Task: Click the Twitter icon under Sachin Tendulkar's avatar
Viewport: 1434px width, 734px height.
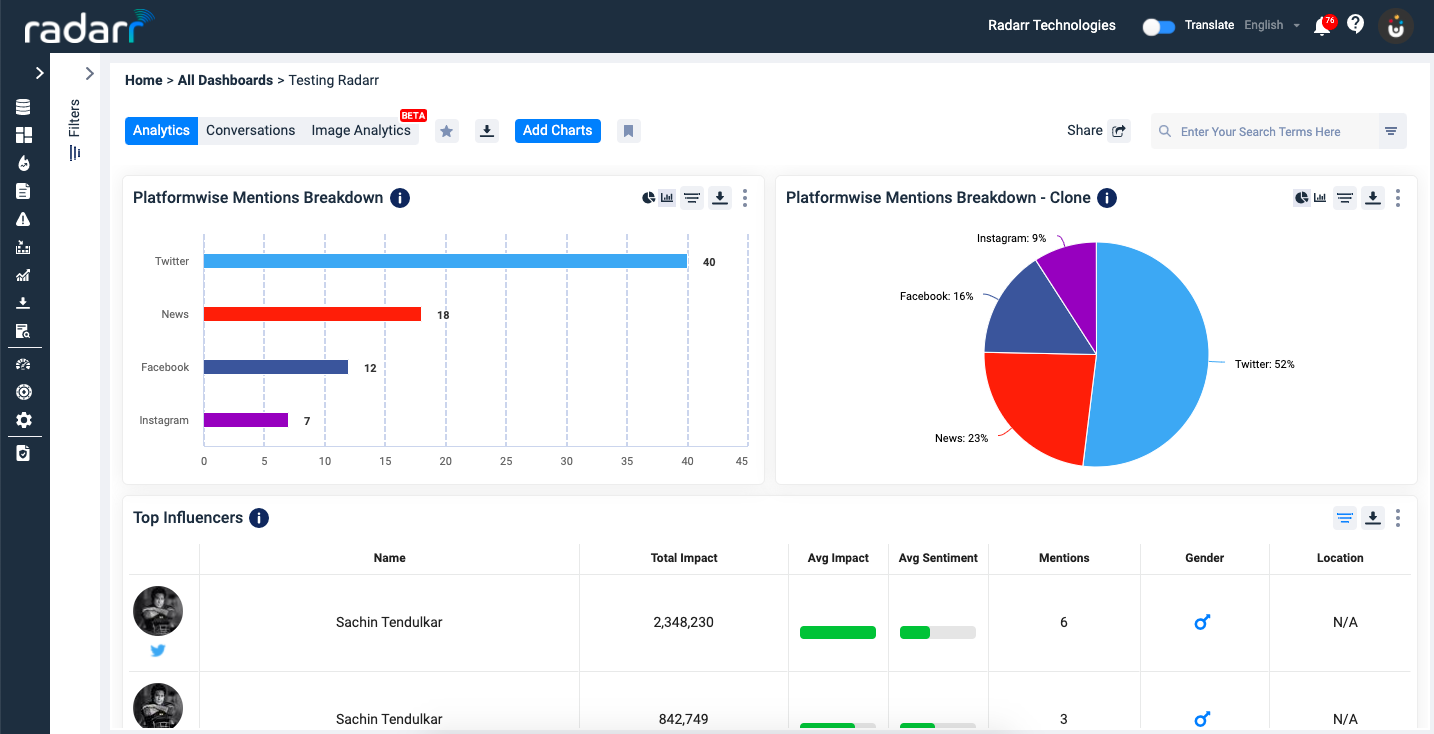Action: coord(157,650)
